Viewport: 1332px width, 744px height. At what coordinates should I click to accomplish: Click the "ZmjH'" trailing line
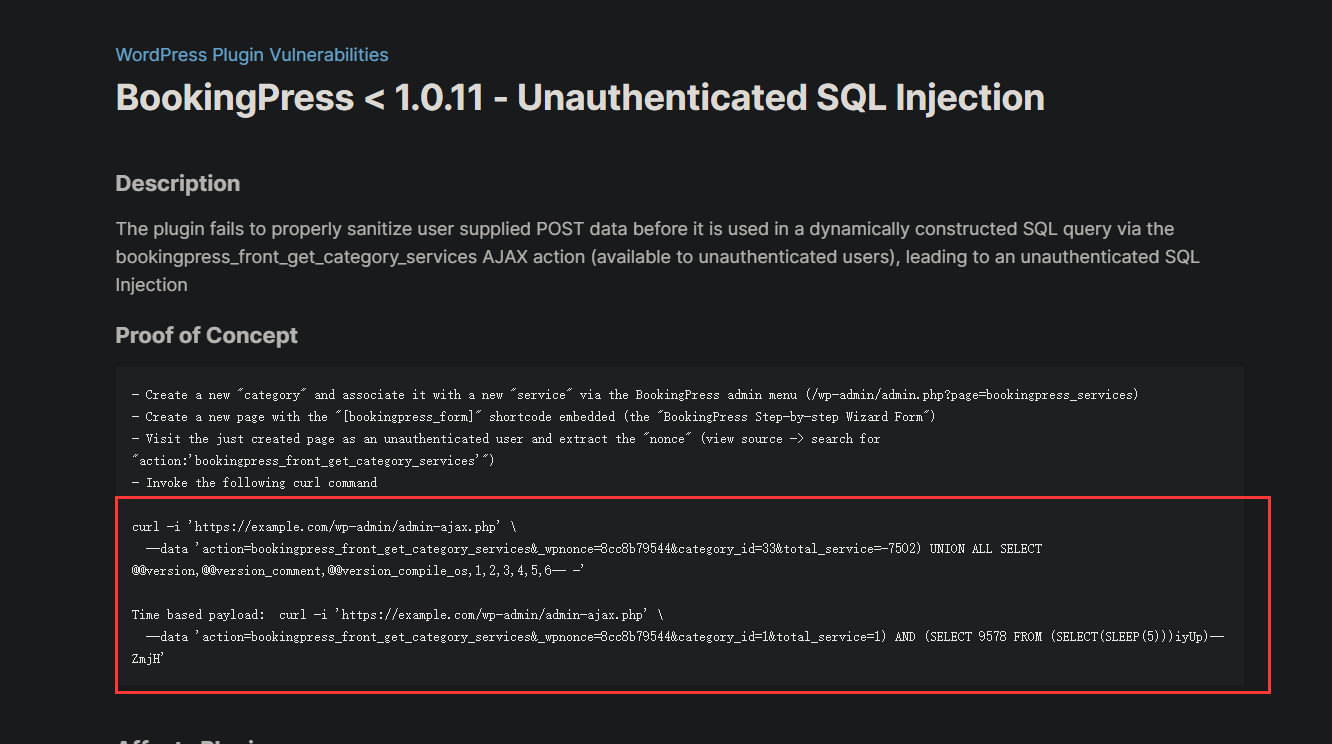point(147,659)
